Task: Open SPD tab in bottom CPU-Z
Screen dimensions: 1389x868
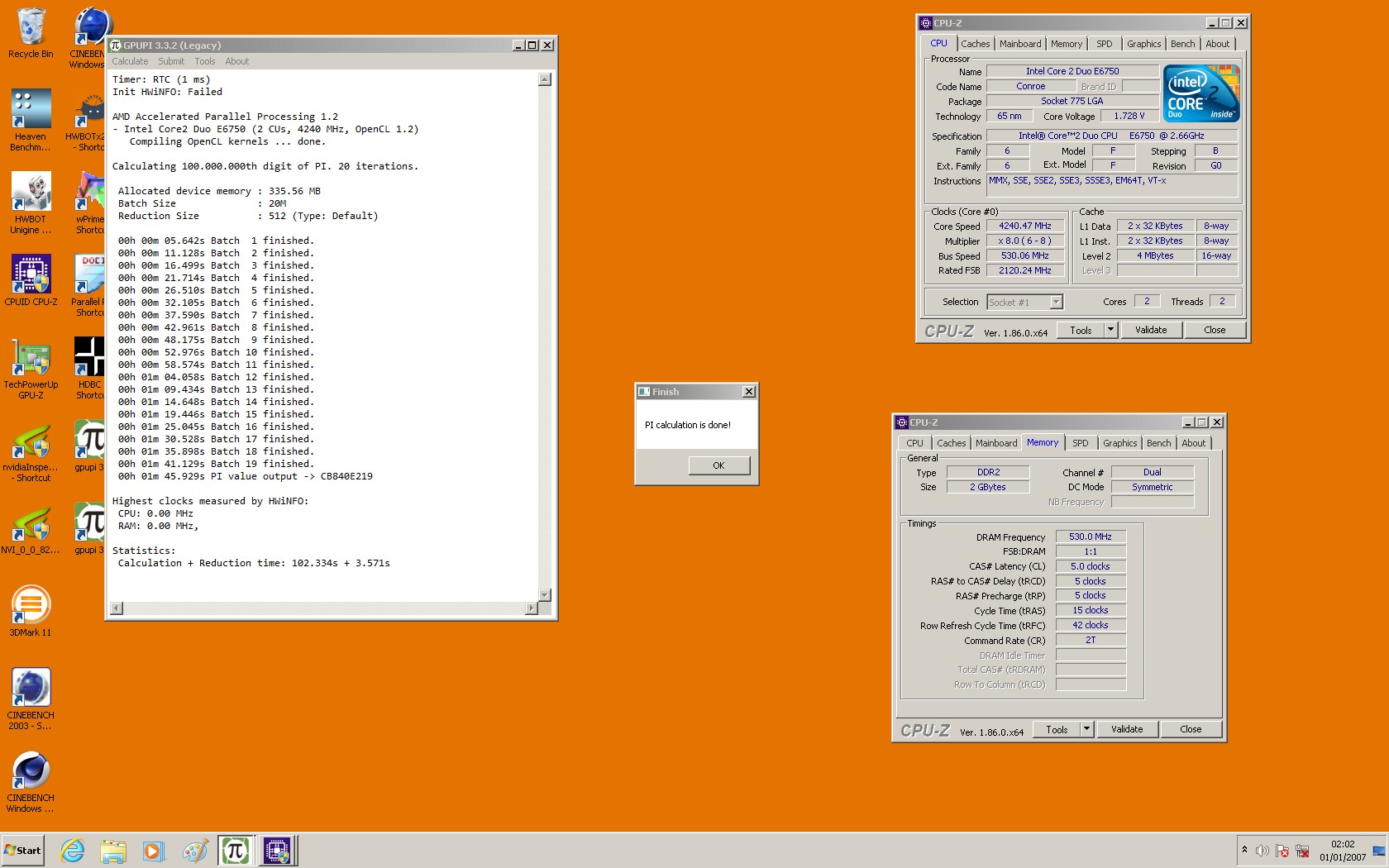Action: click(x=1080, y=443)
